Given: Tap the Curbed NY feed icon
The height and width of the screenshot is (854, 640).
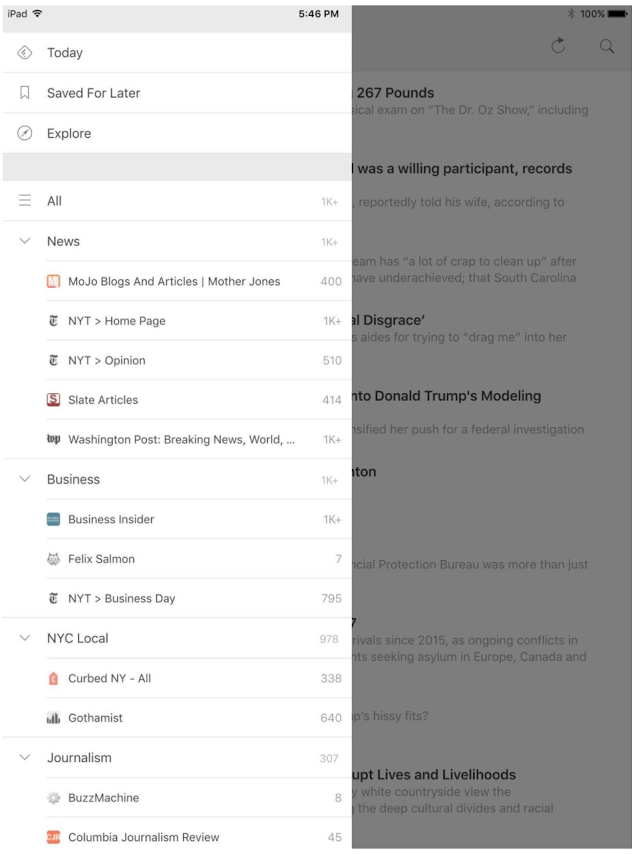Looking at the screenshot, I should (54, 678).
